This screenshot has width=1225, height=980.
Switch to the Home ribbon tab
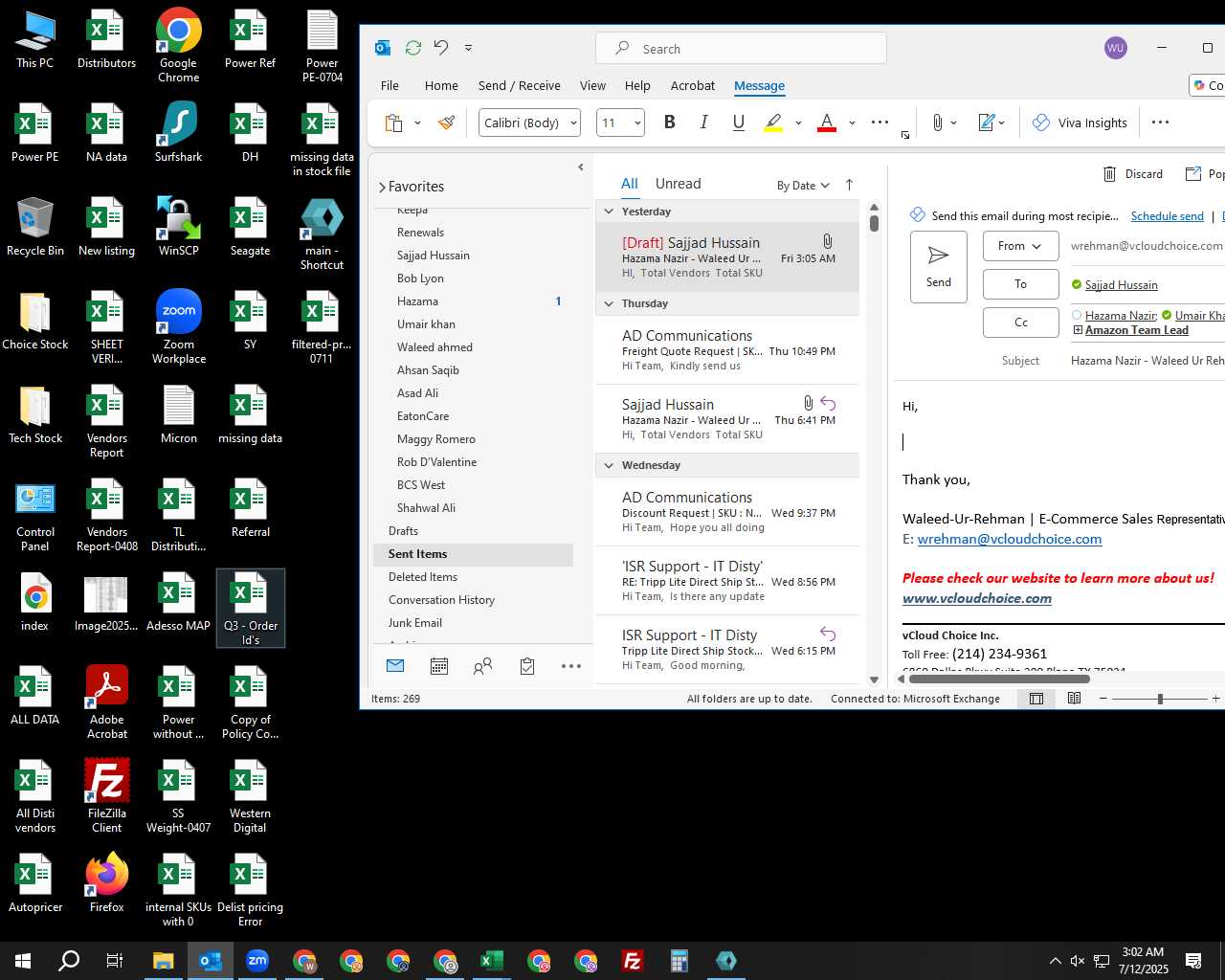coord(441,85)
